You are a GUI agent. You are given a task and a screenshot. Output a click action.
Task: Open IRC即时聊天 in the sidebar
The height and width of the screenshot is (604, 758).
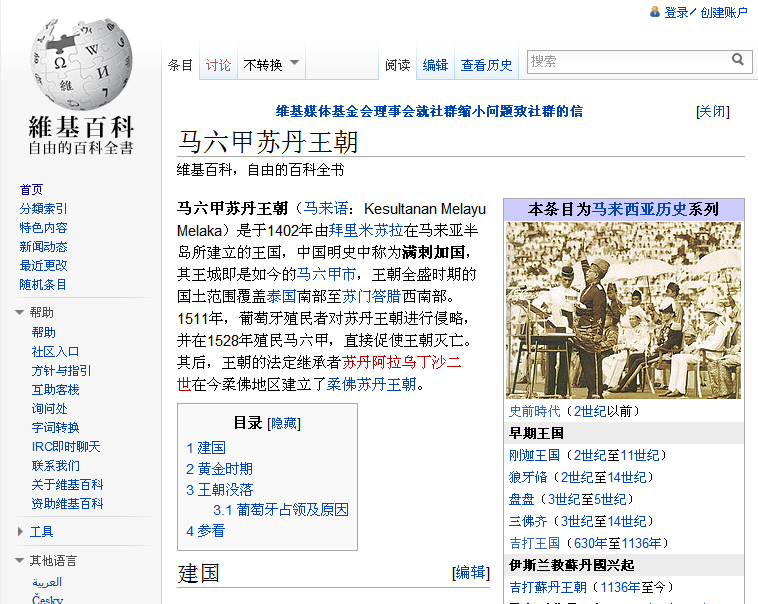[x=66, y=447]
